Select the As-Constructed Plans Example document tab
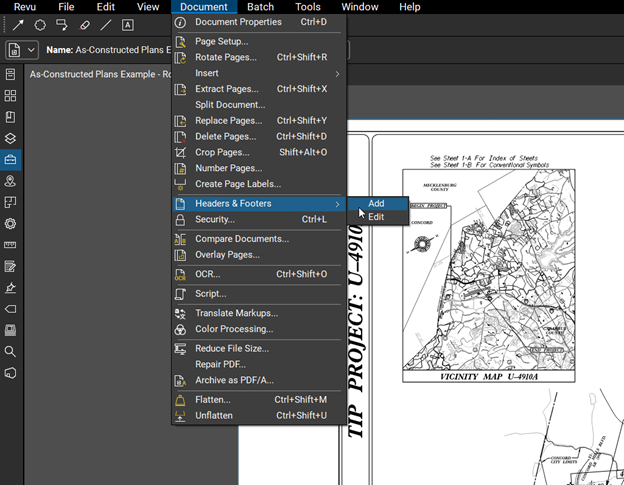Image resolution: width=624 pixels, height=485 pixels. click(100, 74)
